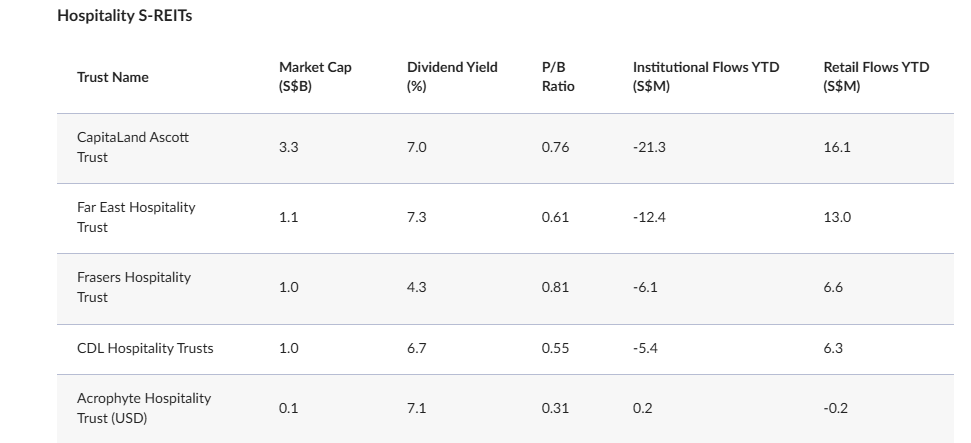Sort by Market Cap (S$B) column header
This screenshot has width=971, height=443.
(315, 77)
